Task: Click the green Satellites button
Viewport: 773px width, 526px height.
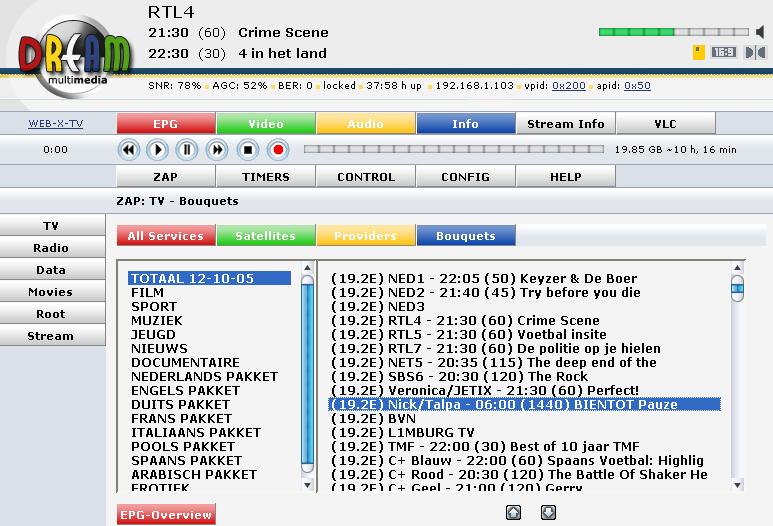Action: click(x=266, y=236)
